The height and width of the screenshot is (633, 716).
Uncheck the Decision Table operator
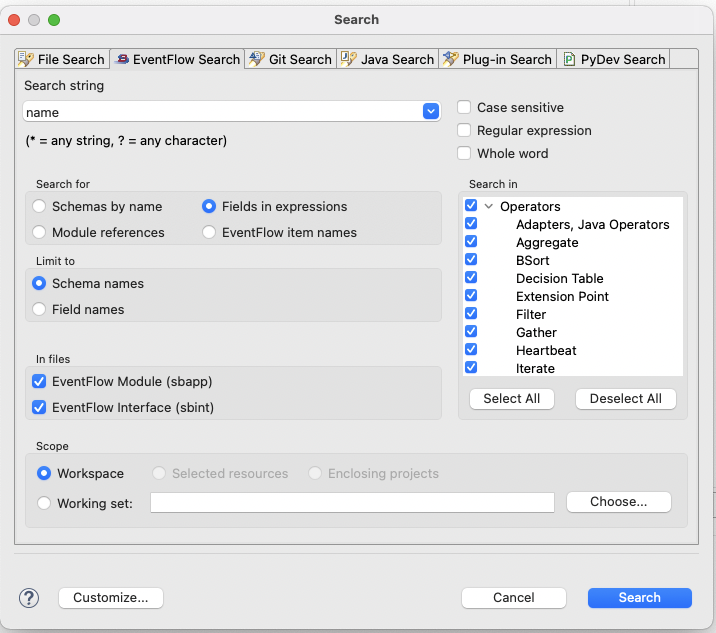pos(471,278)
